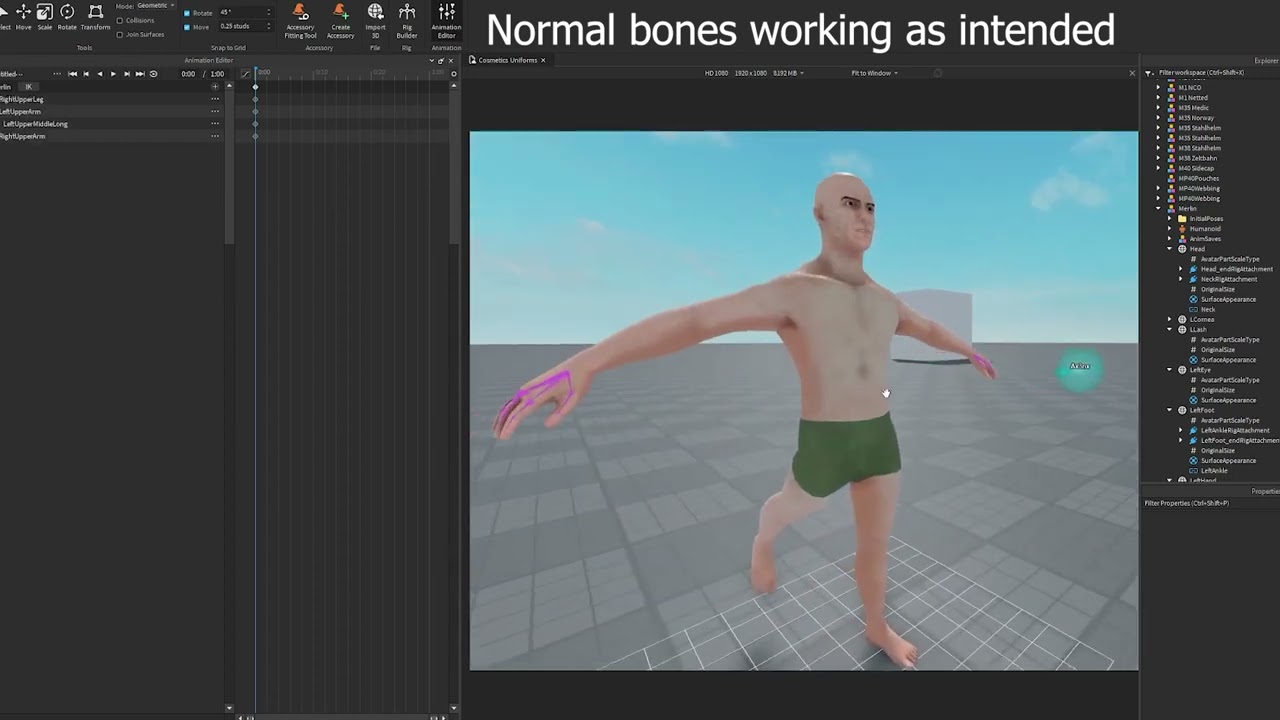This screenshot has height=720, width=1280.
Task: Collapse the LeftFoot node
Action: [x=1170, y=410]
